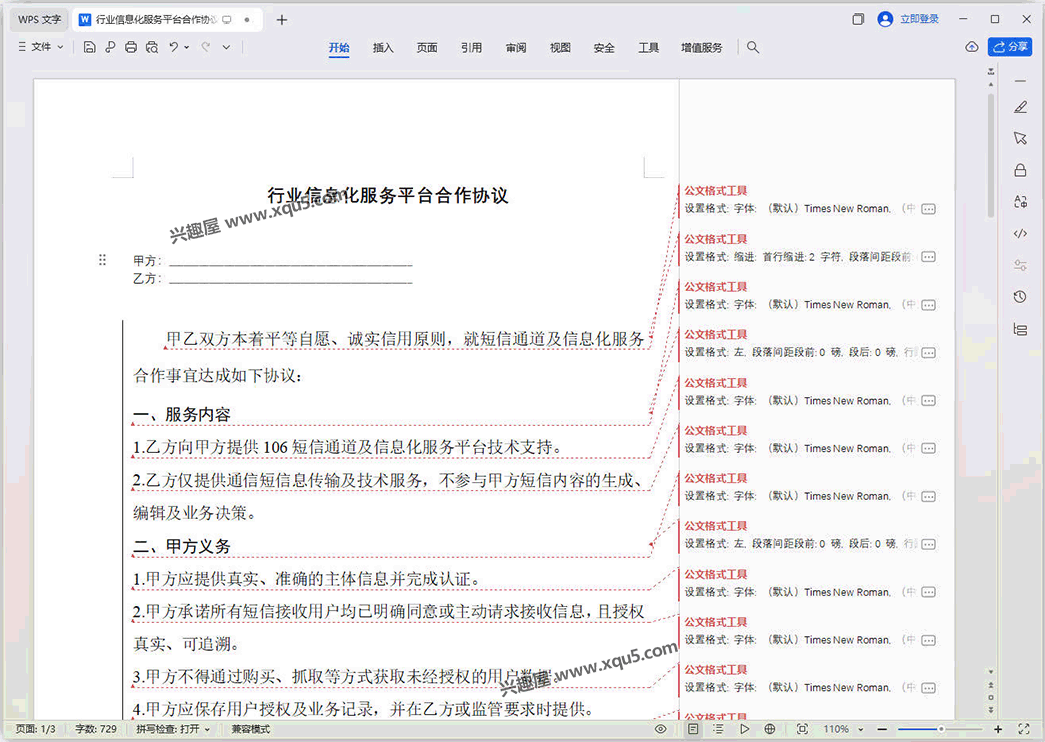The width and height of the screenshot is (1045, 742).
Task: Click the zoom out minus button
Action: pos(882,729)
